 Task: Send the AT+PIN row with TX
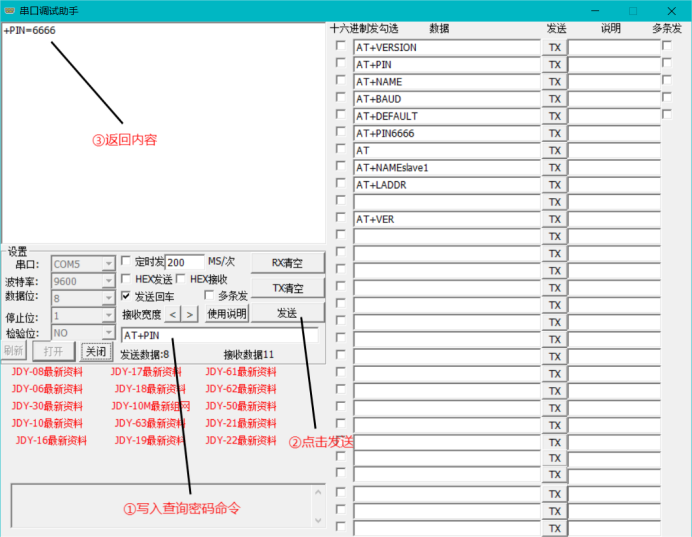coord(554,64)
